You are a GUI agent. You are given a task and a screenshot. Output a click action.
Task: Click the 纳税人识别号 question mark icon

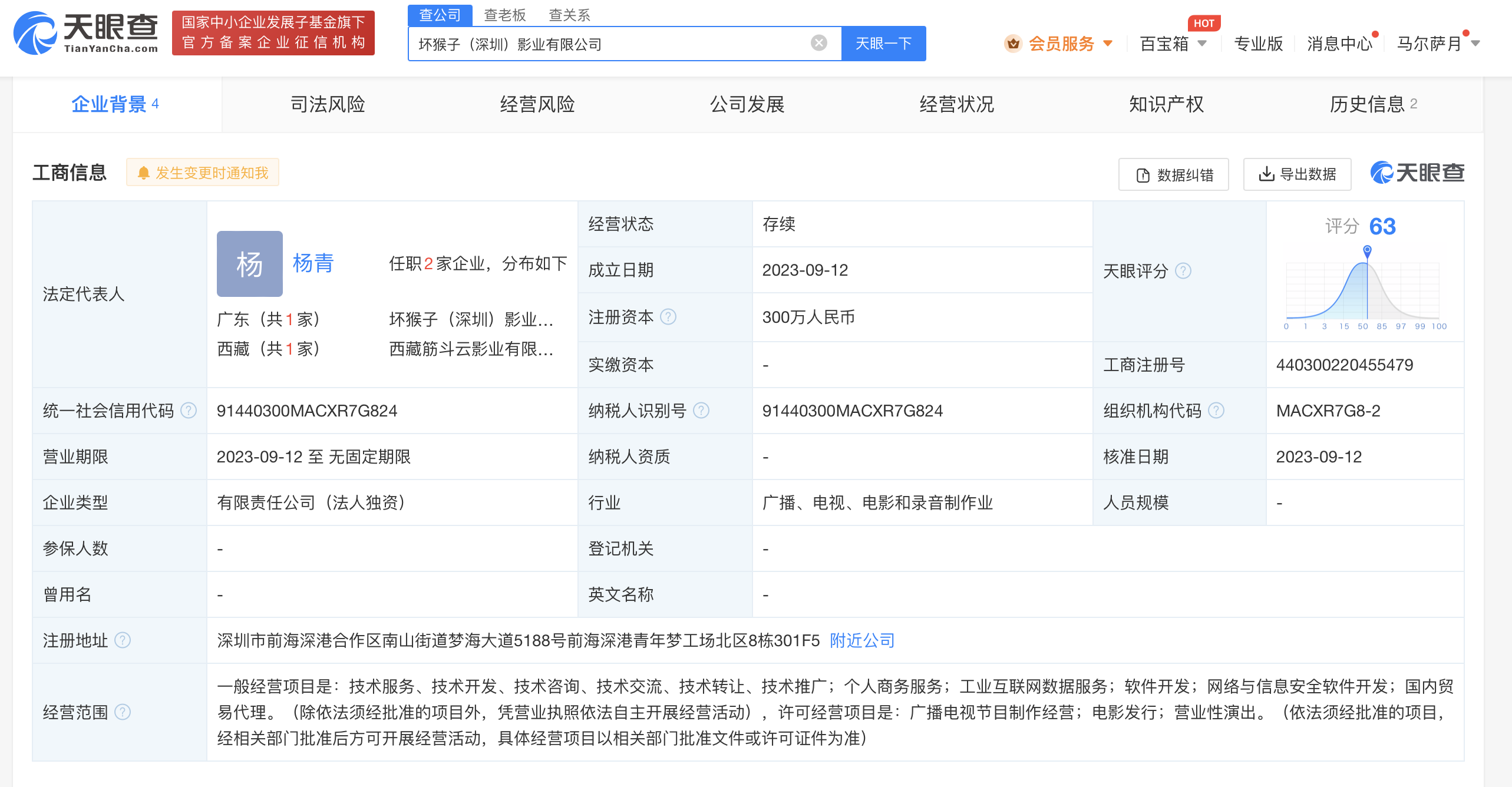[x=701, y=411]
